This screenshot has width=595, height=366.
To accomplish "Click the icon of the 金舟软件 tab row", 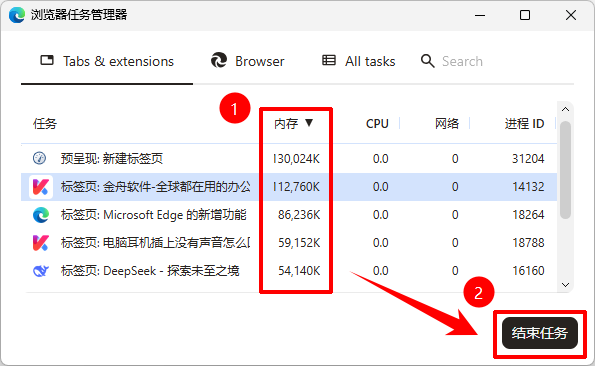I will pos(41,187).
